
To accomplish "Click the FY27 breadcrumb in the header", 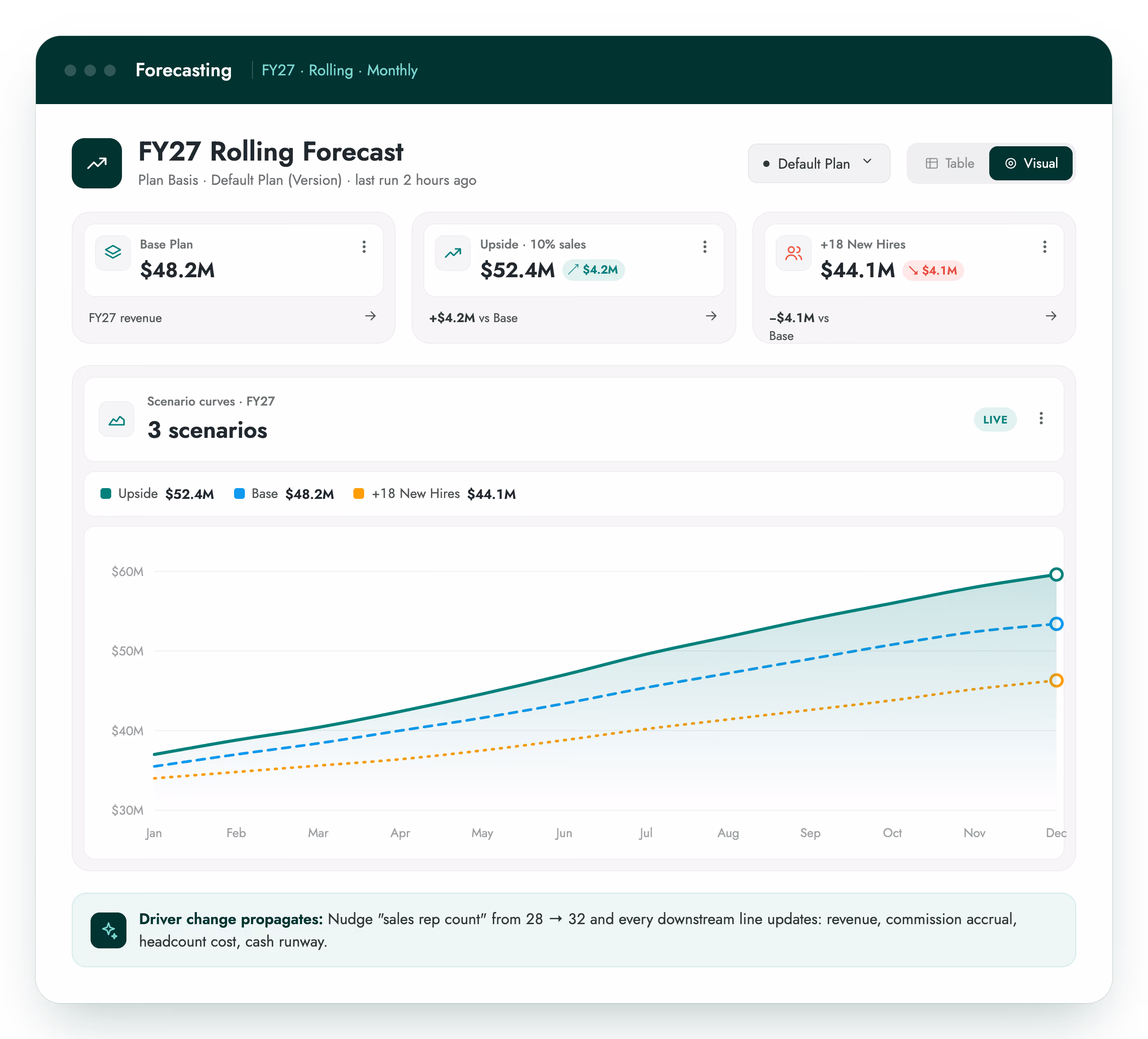I will (278, 70).
